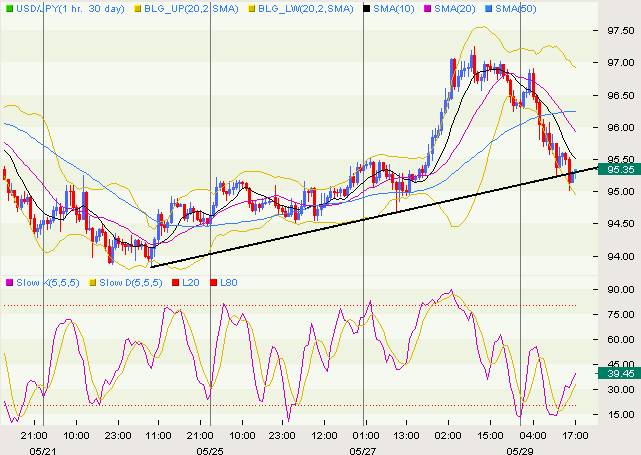This screenshot has height=455, width=641.
Task: Click the green USD/JPY legend swatch
Action: click(9, 9)
